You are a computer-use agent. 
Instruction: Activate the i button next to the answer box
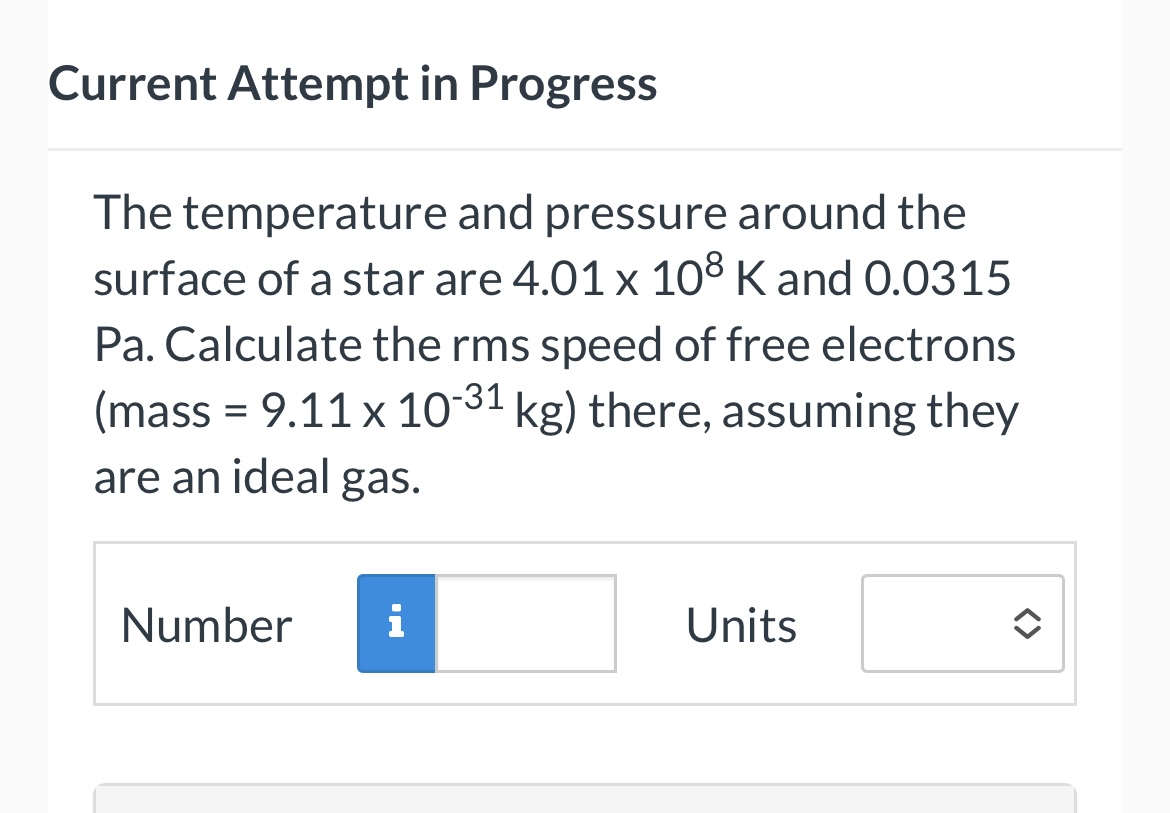396,623
